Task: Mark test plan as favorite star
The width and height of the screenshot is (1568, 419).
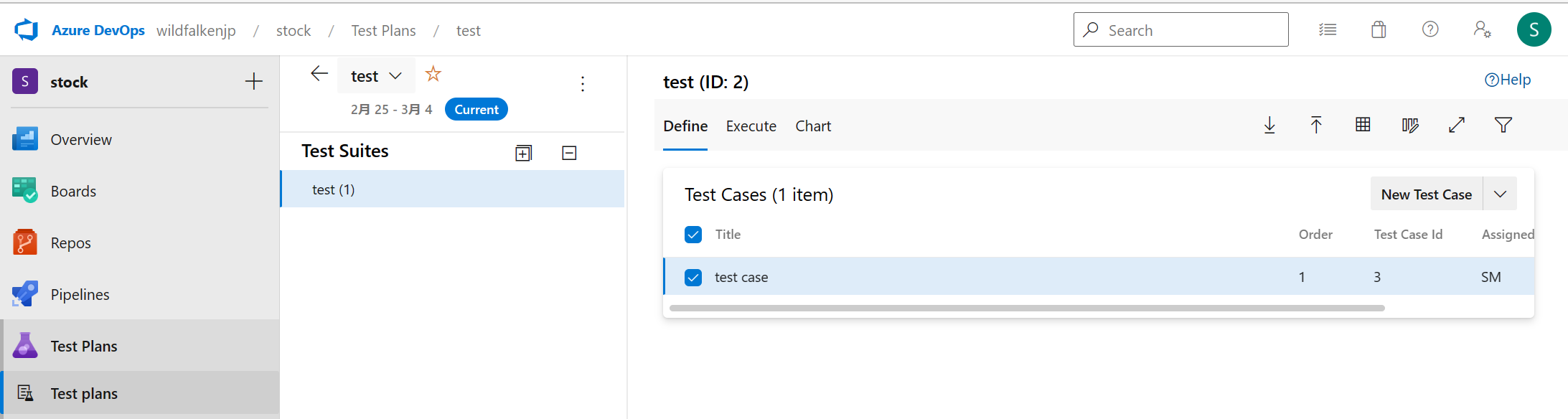Action: (x=433, y=74)
